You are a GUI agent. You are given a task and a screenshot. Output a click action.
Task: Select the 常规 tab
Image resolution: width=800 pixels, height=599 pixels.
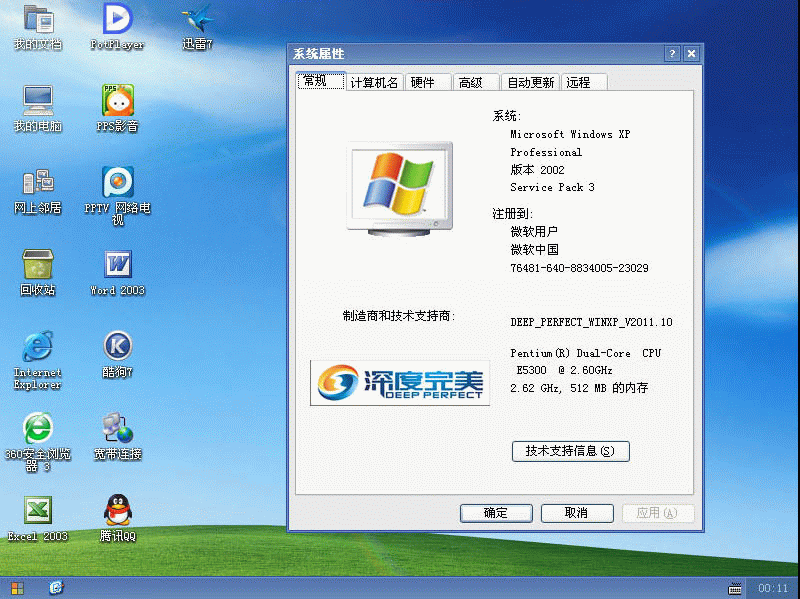(x=321, y=81)
